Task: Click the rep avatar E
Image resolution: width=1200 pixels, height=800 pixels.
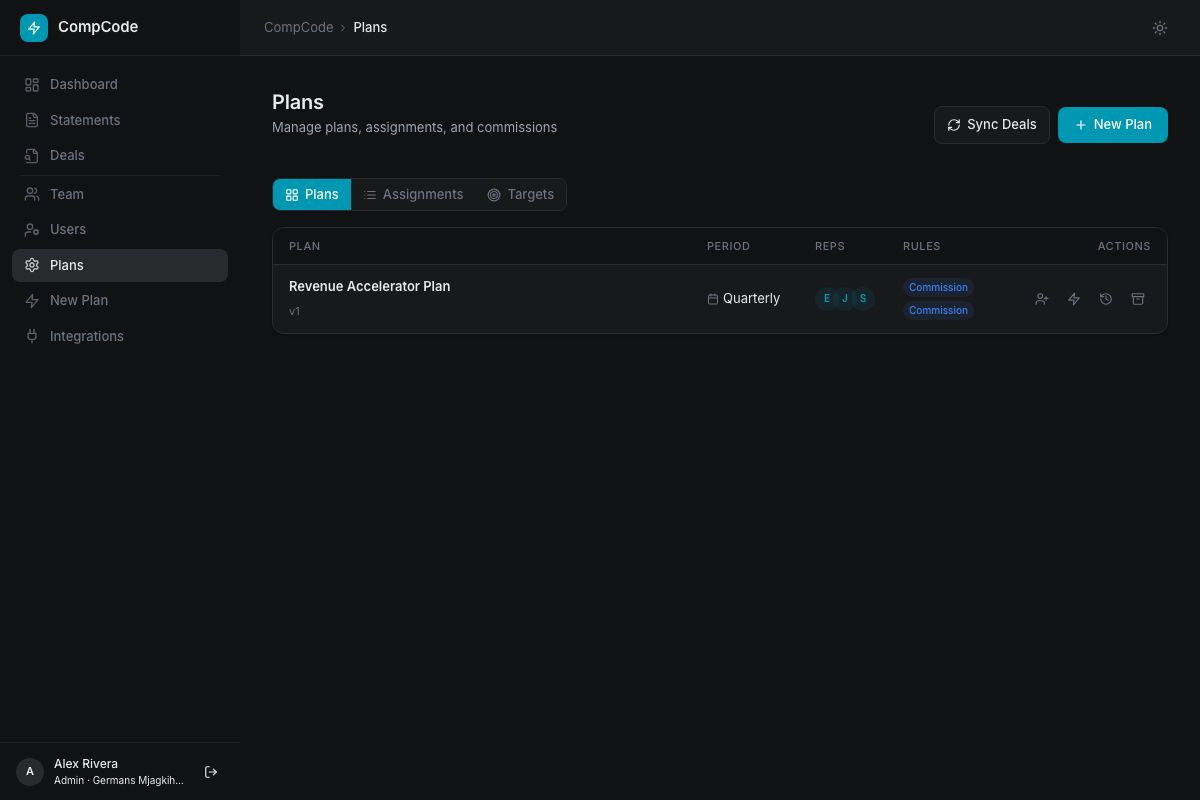Action: click(827, 298)
